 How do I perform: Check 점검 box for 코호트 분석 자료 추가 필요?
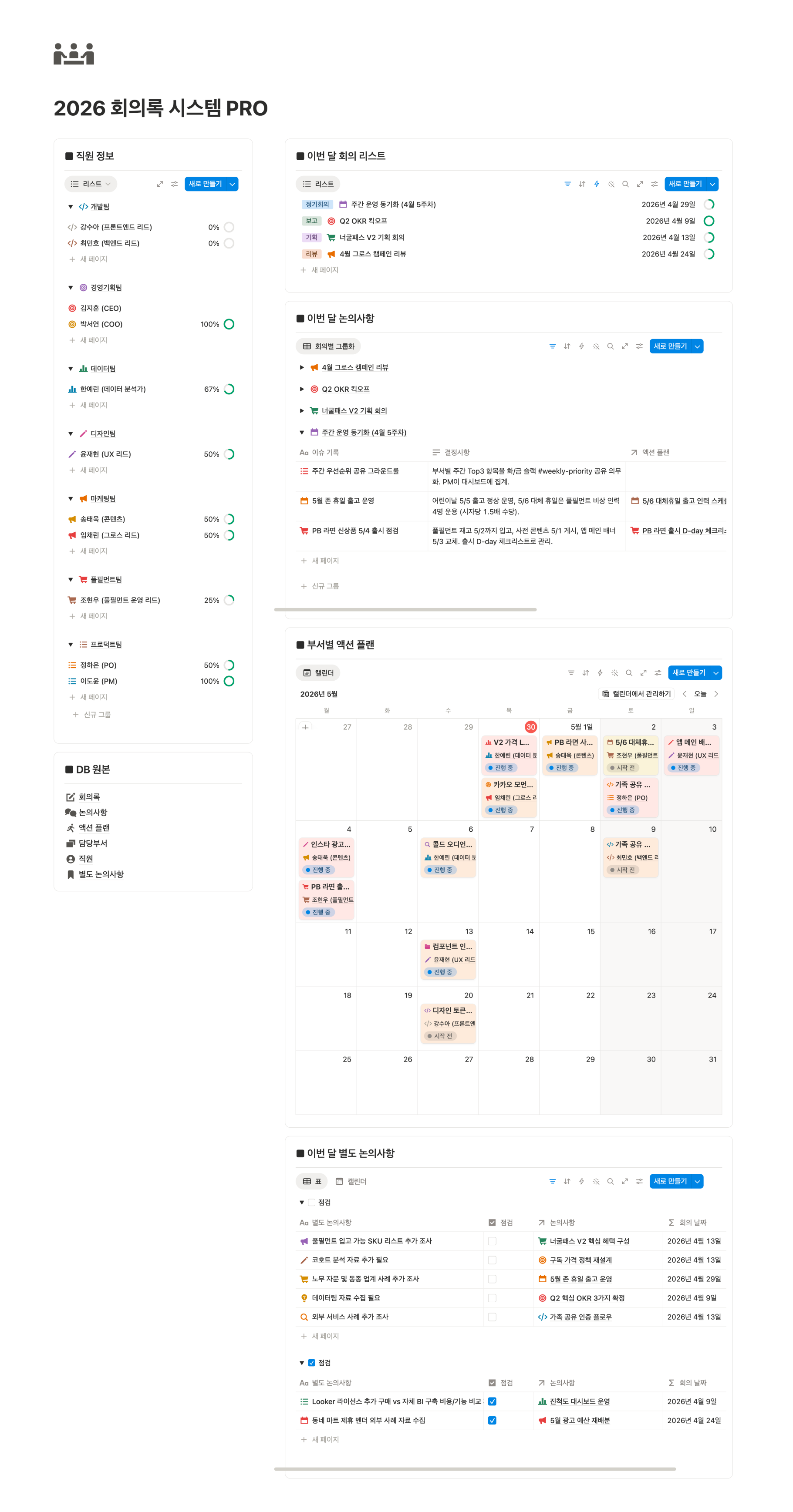click(x=492, y=1260)
